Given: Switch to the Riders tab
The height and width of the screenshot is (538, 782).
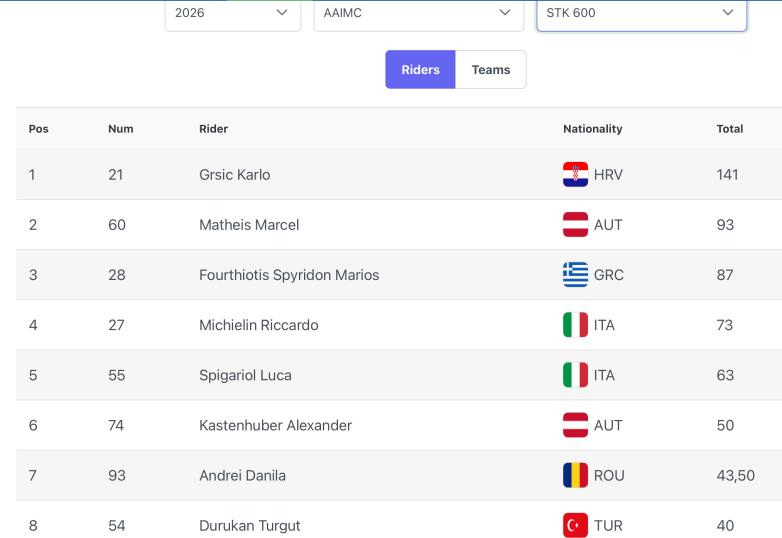Looking at the screenshot, I should (x=420, y=69).
